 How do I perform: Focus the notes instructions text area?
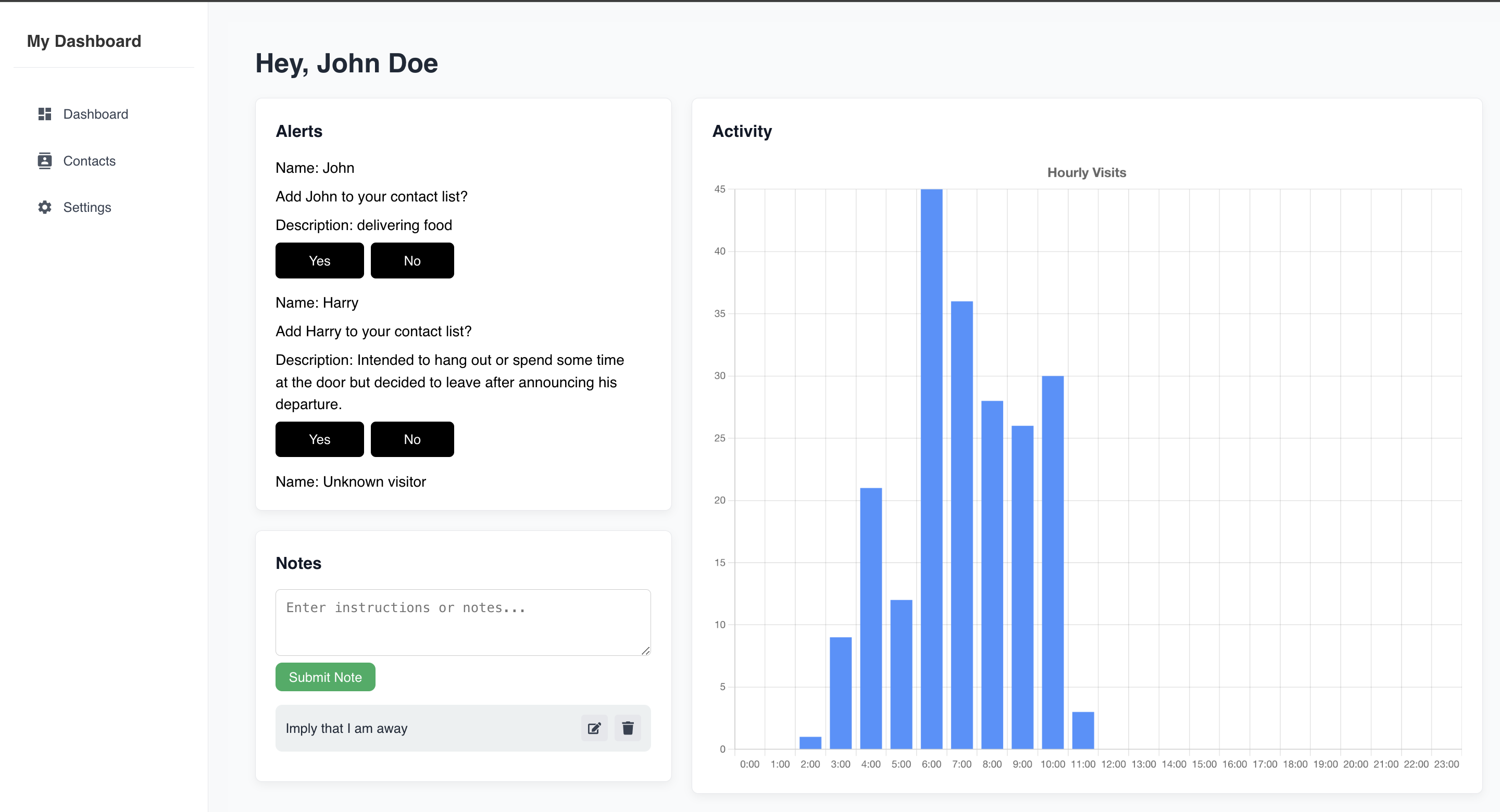click(463, 621)
